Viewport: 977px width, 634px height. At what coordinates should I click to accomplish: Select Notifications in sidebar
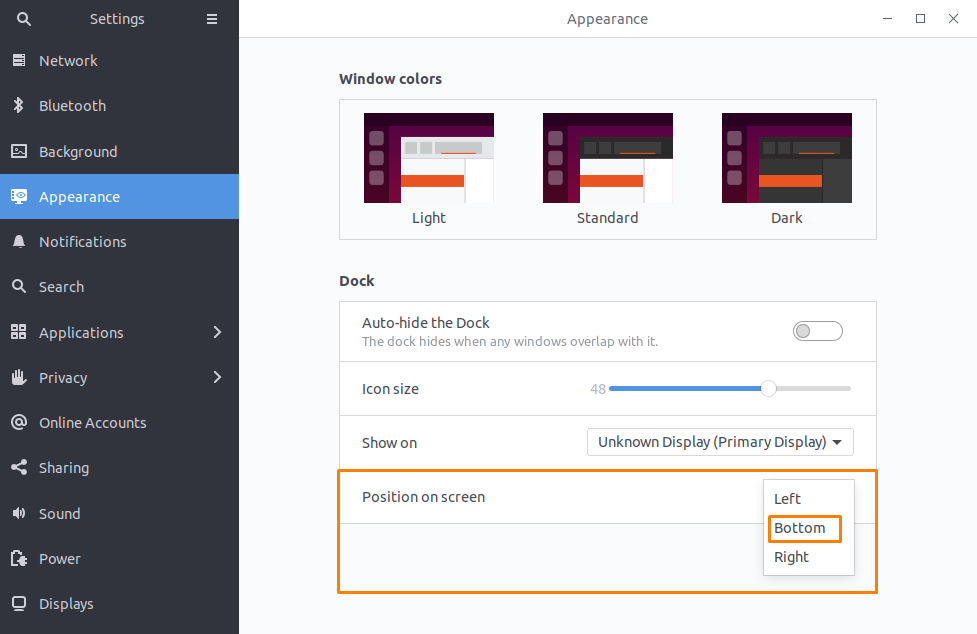(119, 242)
